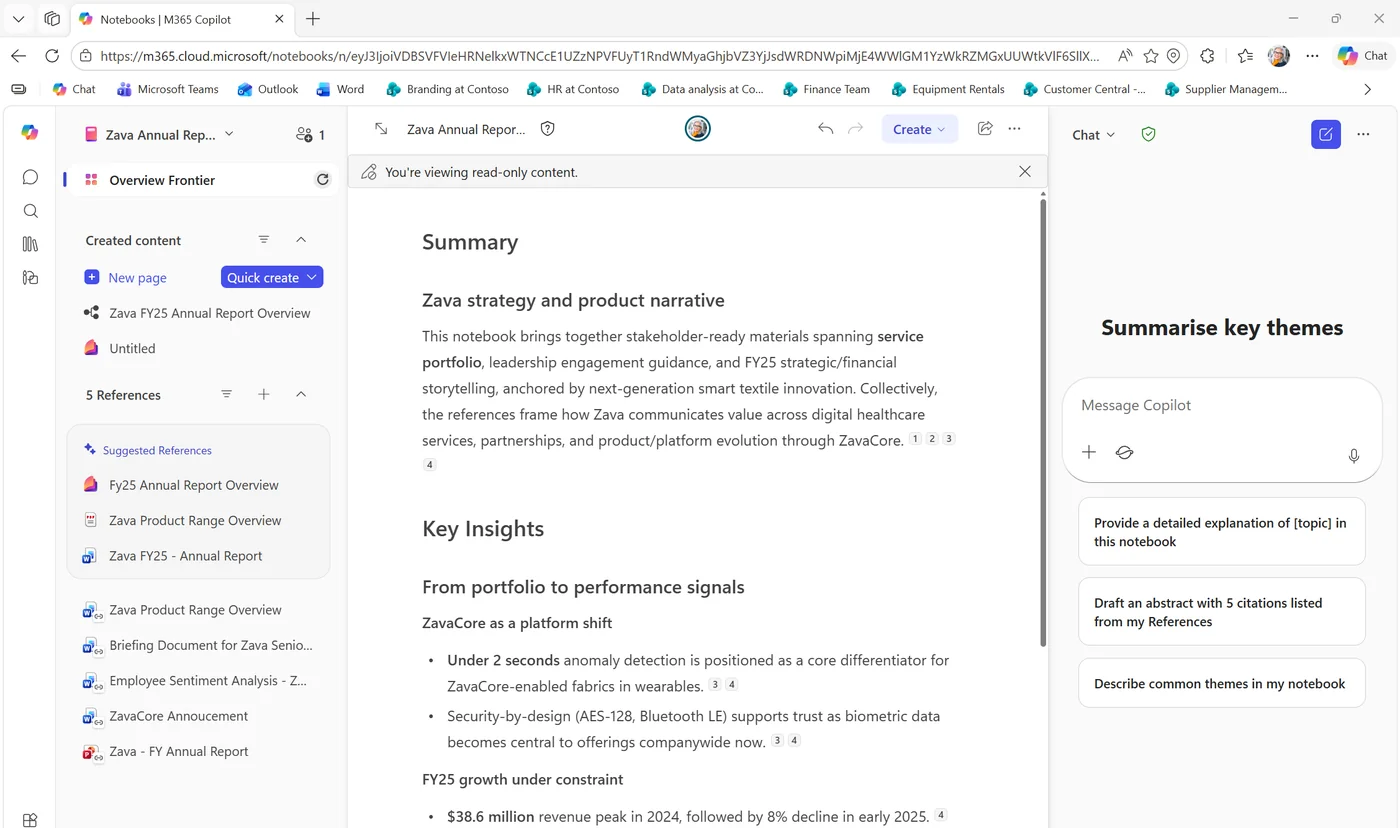This screenshot has height=828, width=1400.
Task: Open the sensitivity shield icon near the title
Action: tap(547, 129)
